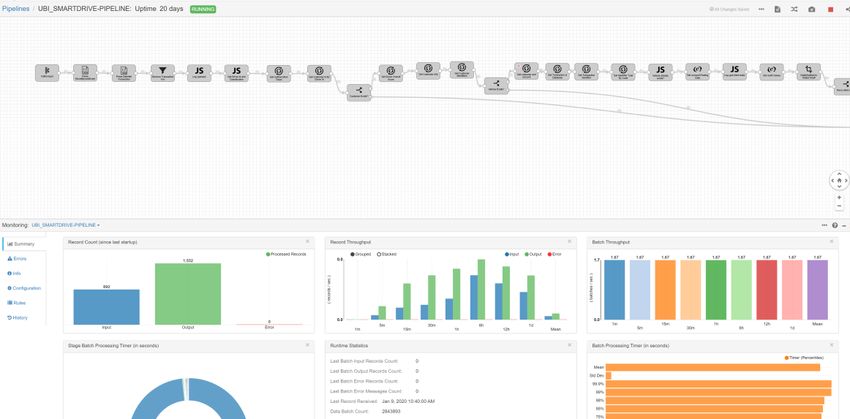Open the Rules tab
This screenshot has height=419, width=850.
16,302
